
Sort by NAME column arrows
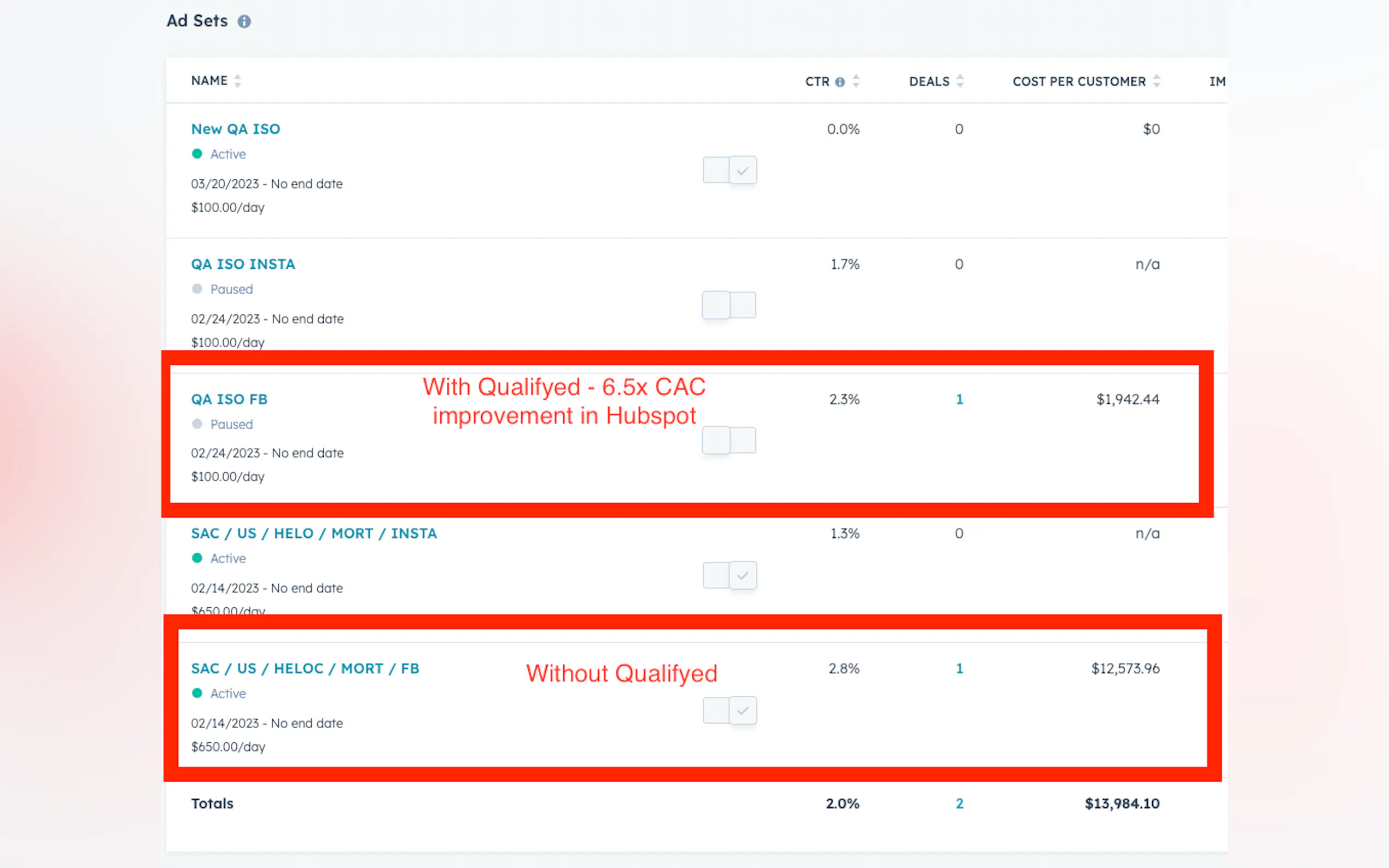click(238, 81)
